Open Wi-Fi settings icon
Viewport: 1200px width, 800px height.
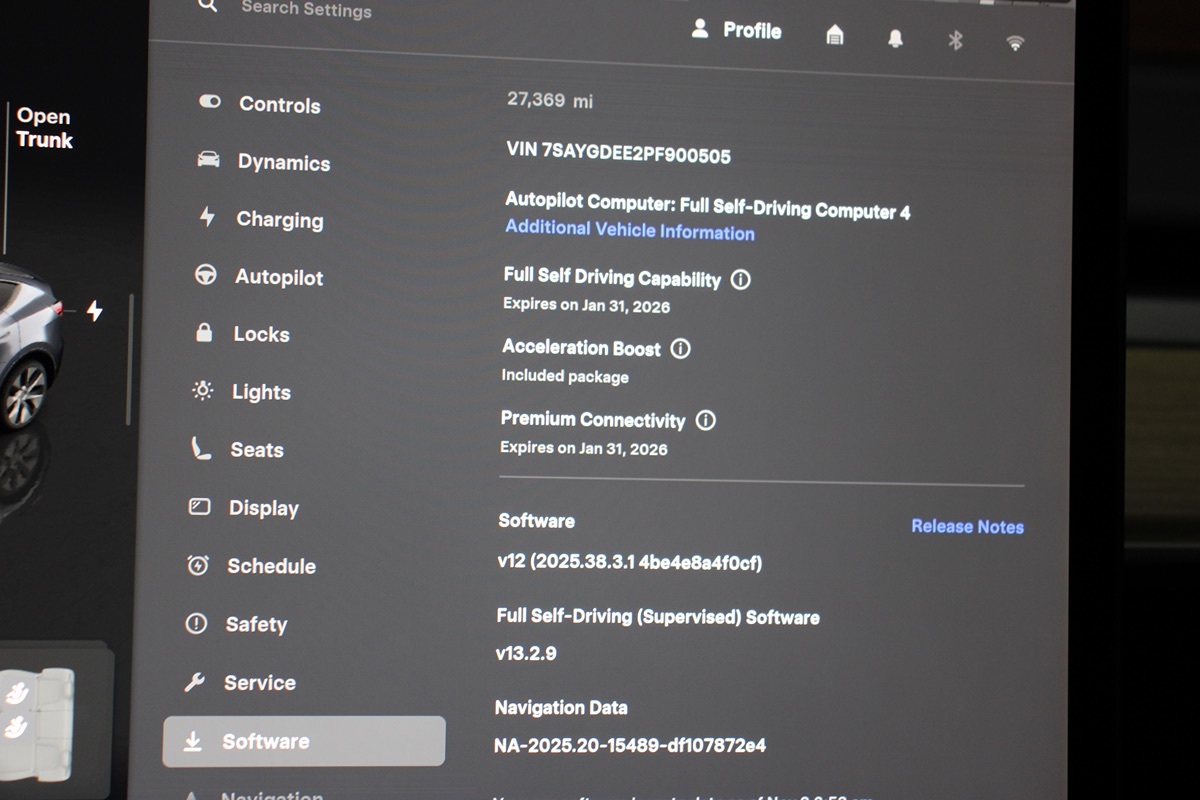click(x=1015, y=42)
